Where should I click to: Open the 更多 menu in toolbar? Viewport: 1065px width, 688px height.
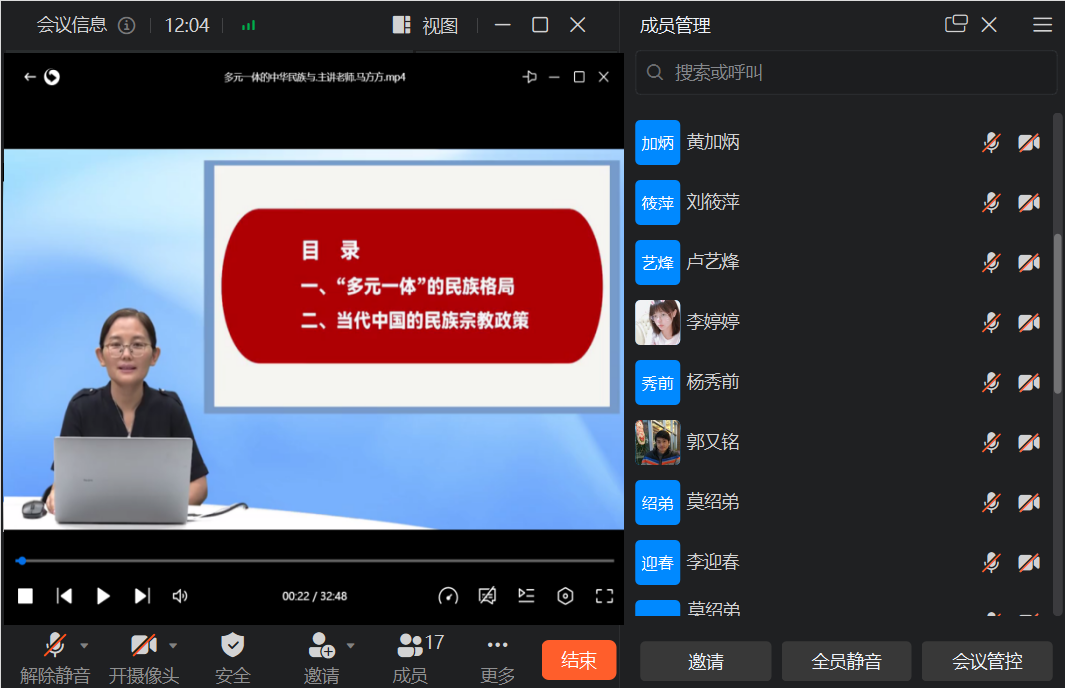pos(498,657)
